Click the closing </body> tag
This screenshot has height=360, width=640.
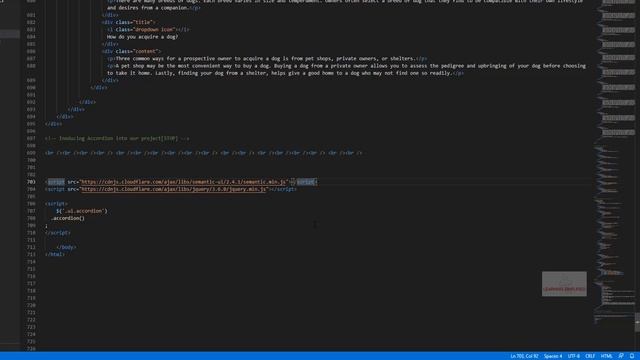point(66,247)
